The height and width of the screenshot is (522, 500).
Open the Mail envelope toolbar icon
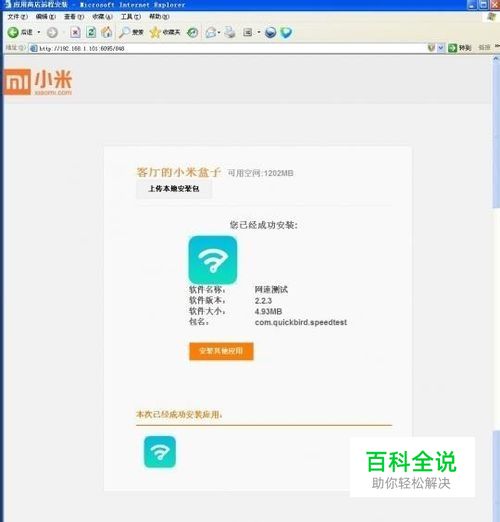click(x=211, y=32)
